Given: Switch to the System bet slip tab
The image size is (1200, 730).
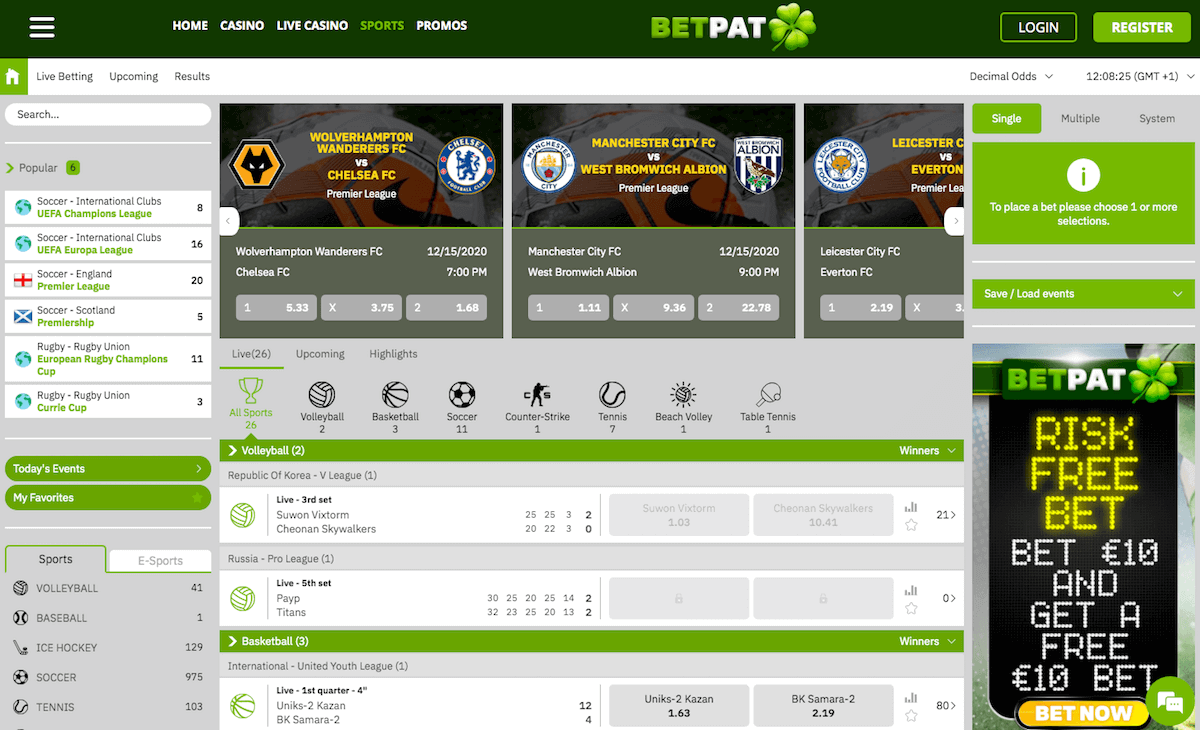Looking at the screenshot, I should pos(1157,118).
